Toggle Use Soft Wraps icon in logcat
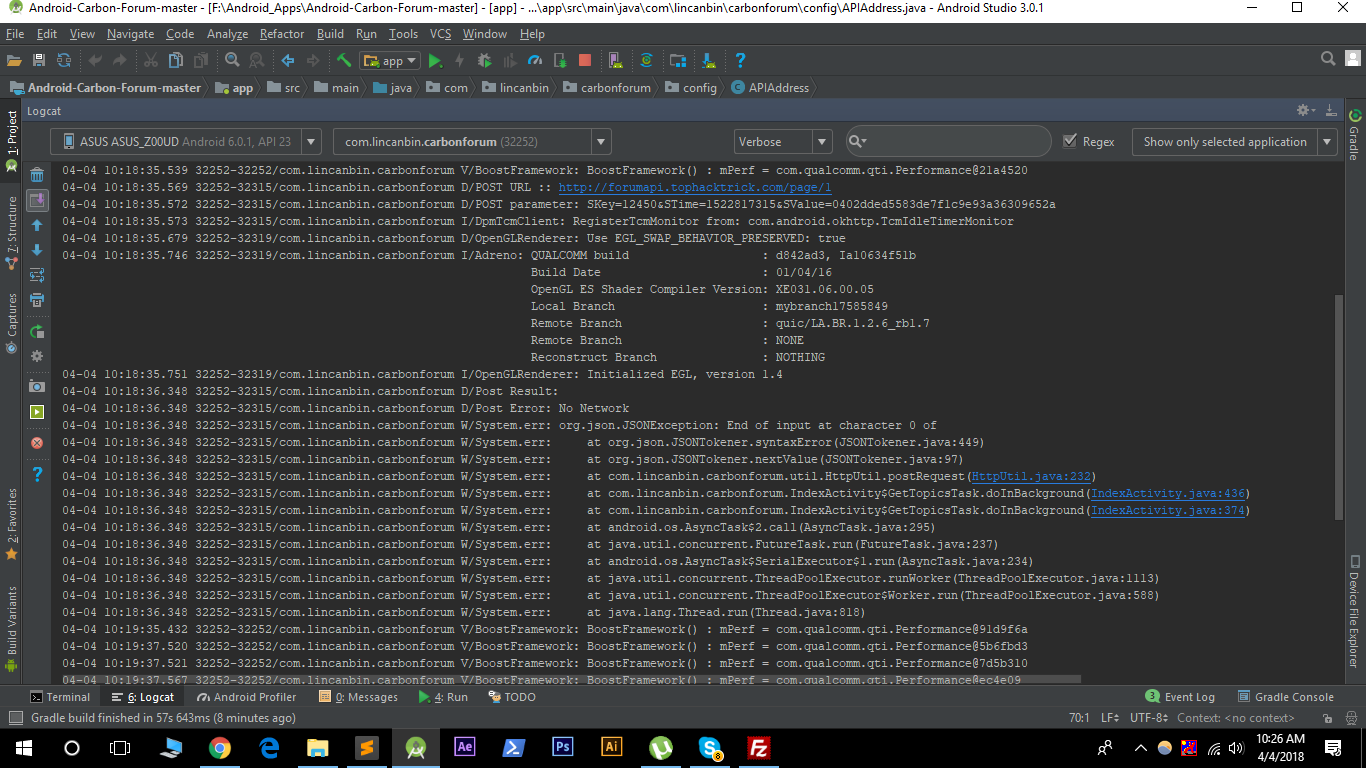 [x=37, y=275]
